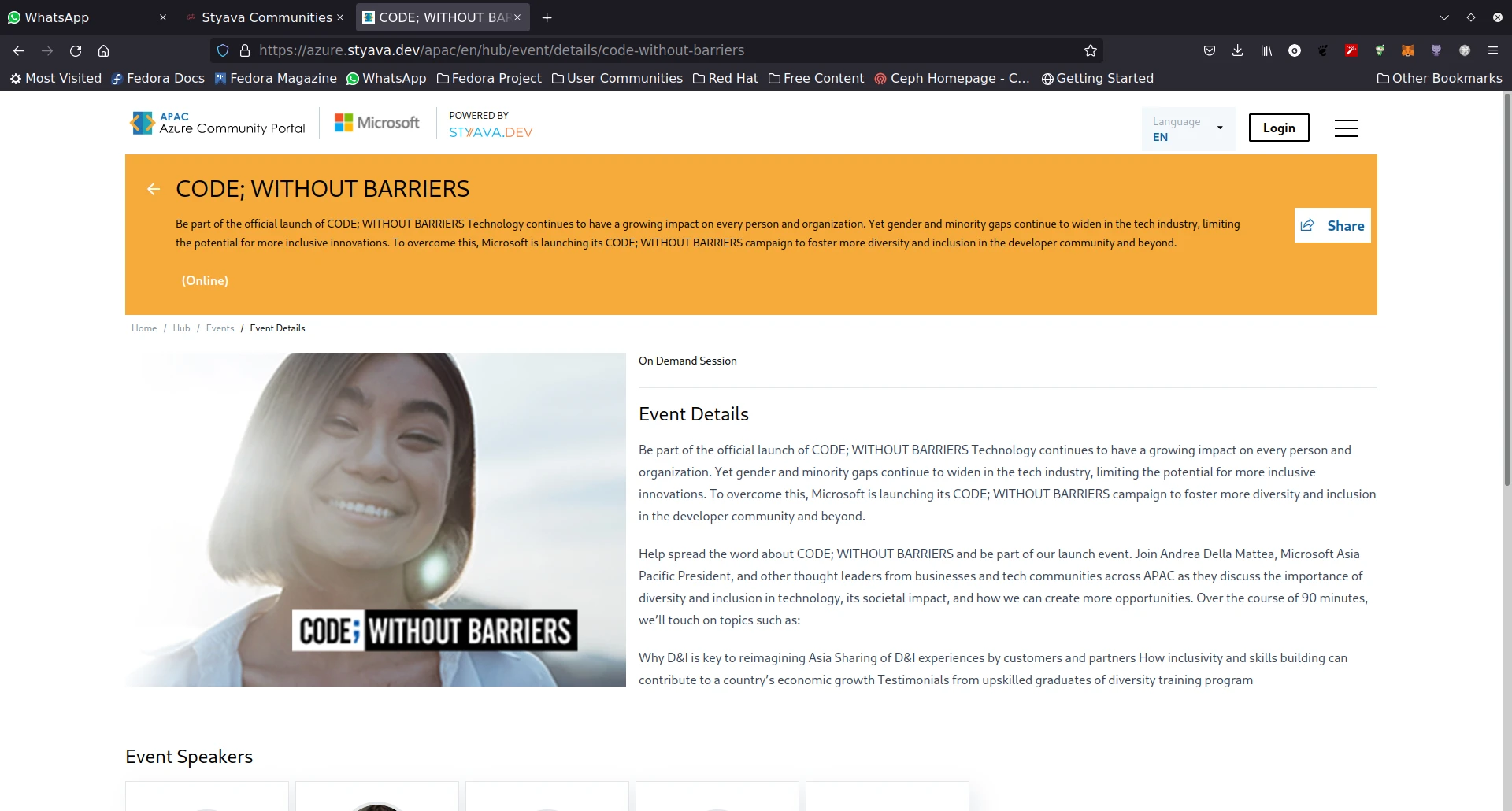Open the browser home page
Viewport: 1512px width, 811px height.
point(103,50)
